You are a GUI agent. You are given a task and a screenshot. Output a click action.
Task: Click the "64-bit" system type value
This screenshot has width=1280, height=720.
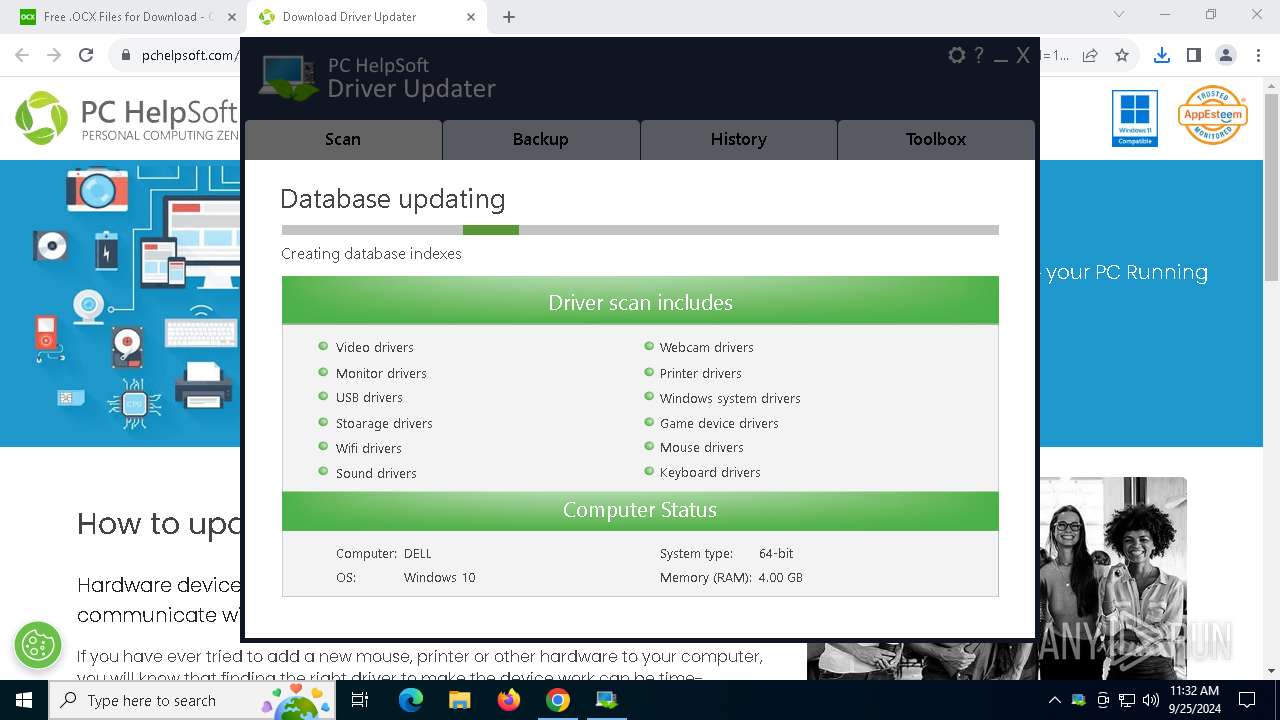[776, 553]
